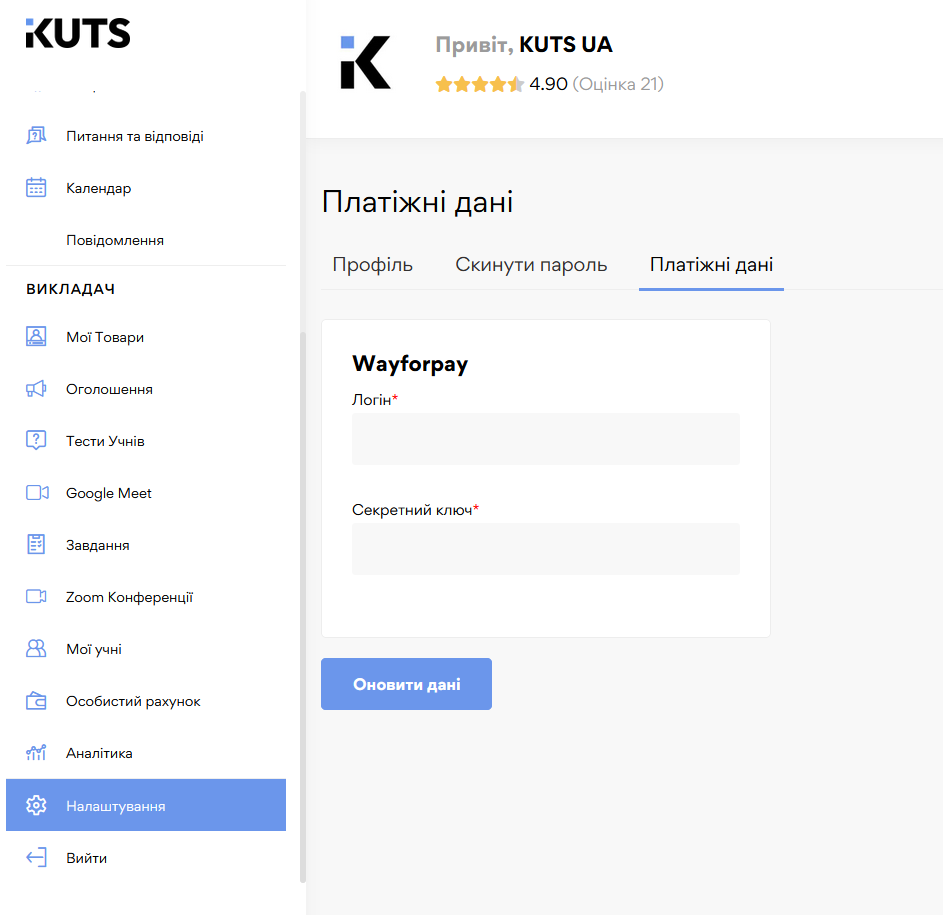The height and width of the screenshot is (915, 943).
Task: Click the sidebar vertical scrollbar
Action: tap(303, 600)
